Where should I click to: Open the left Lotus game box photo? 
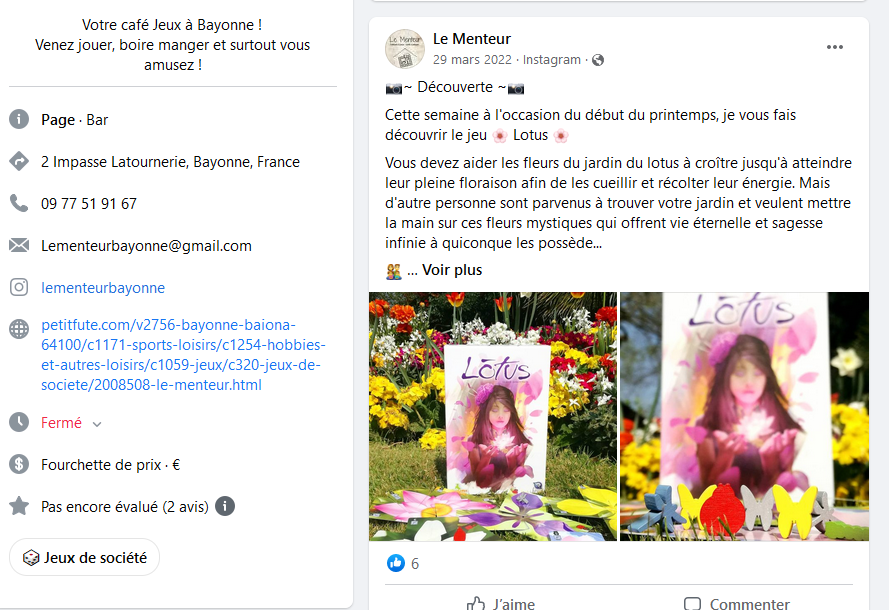(x=493, y=416)
